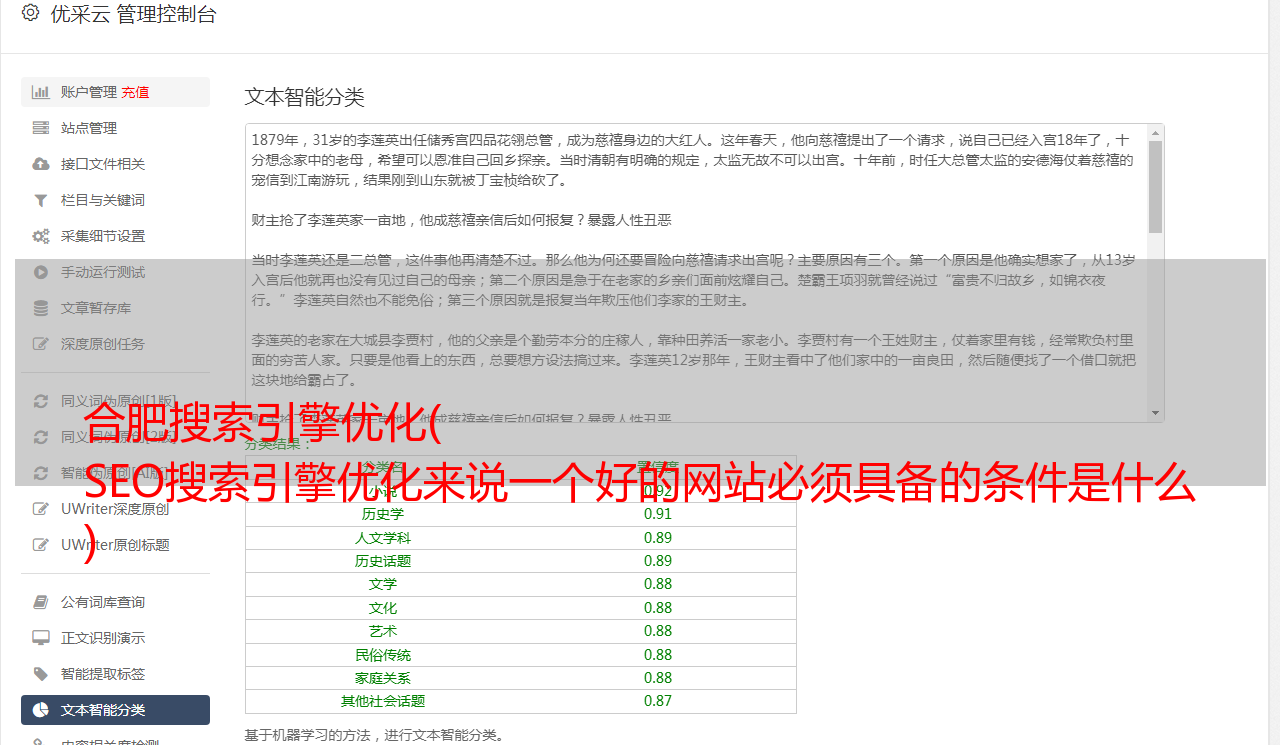Click the red 充值 recharge link
Viewport: 1280px width, 745px height.
click(x=136, y=92)
